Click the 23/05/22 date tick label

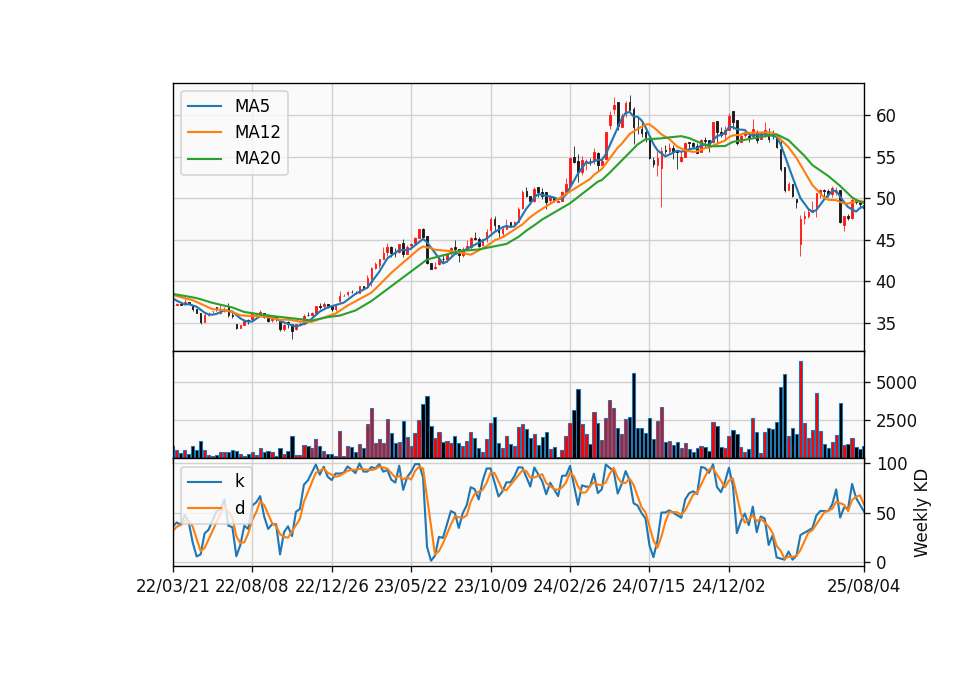pyautogui.click(x=411, y=586)
